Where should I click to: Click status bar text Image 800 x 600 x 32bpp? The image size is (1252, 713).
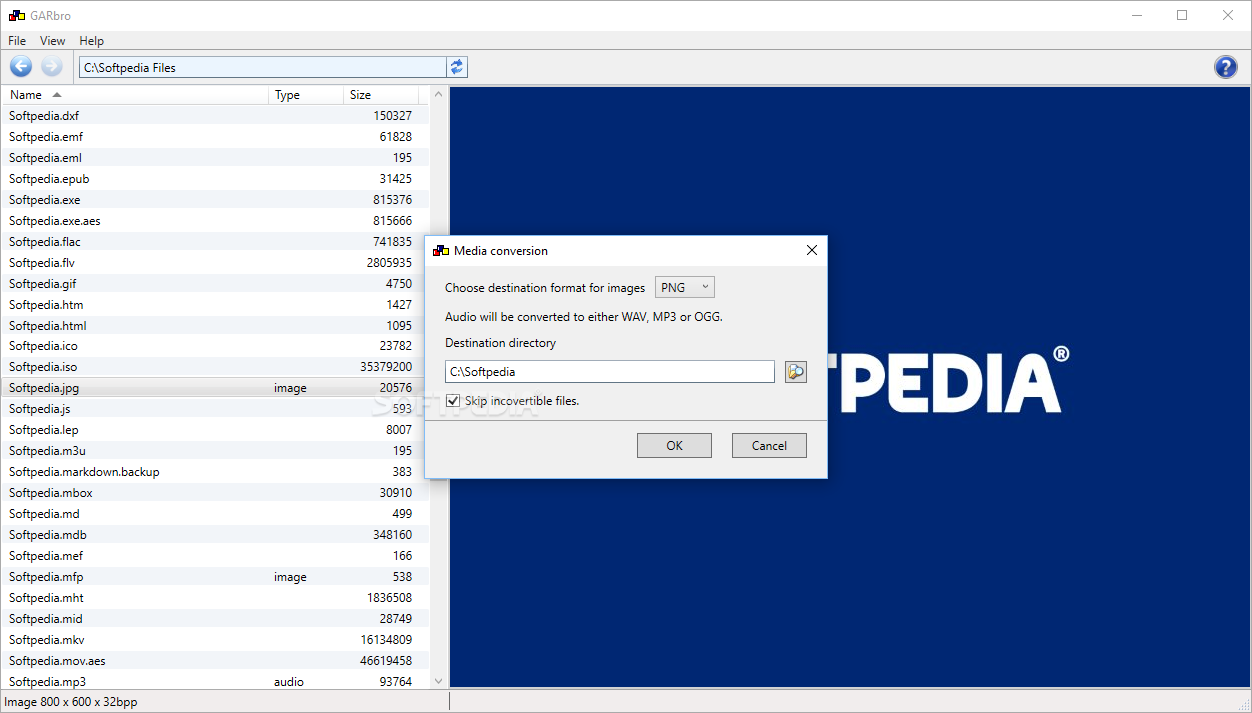tap(71, 702)
